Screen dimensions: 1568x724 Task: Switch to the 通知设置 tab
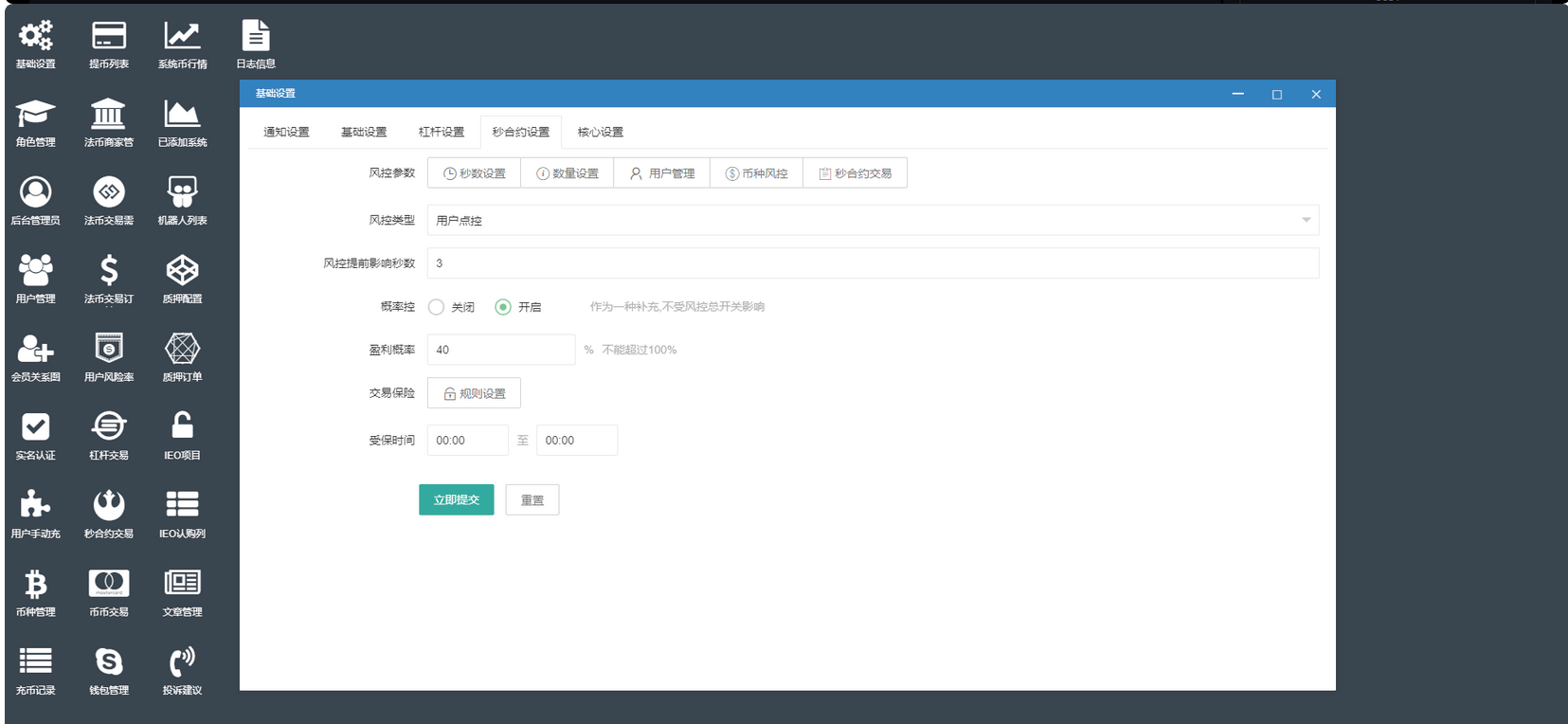tap(286, 132)
